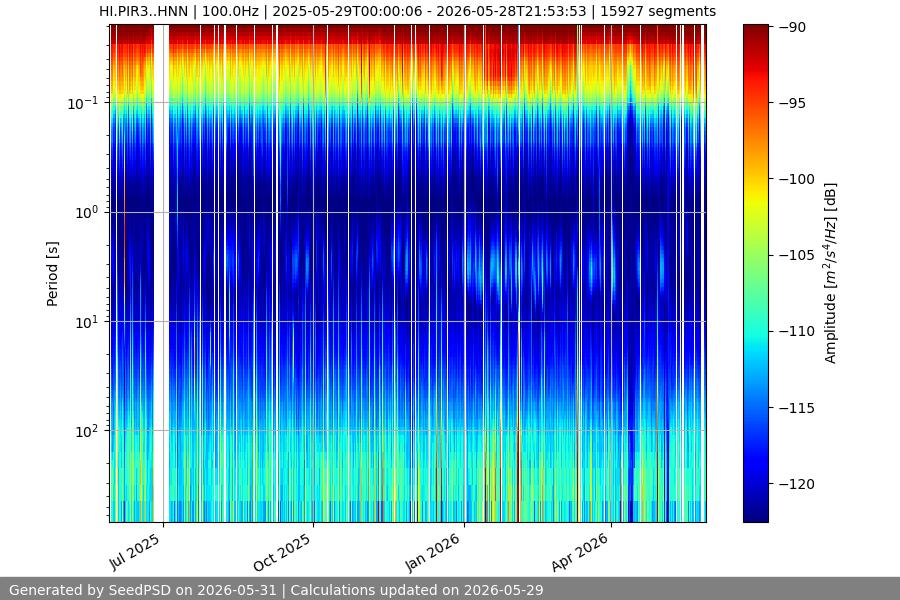The image size is (900, 600).
Task: Click the Period [s] y-axis label
Action: 52,274
